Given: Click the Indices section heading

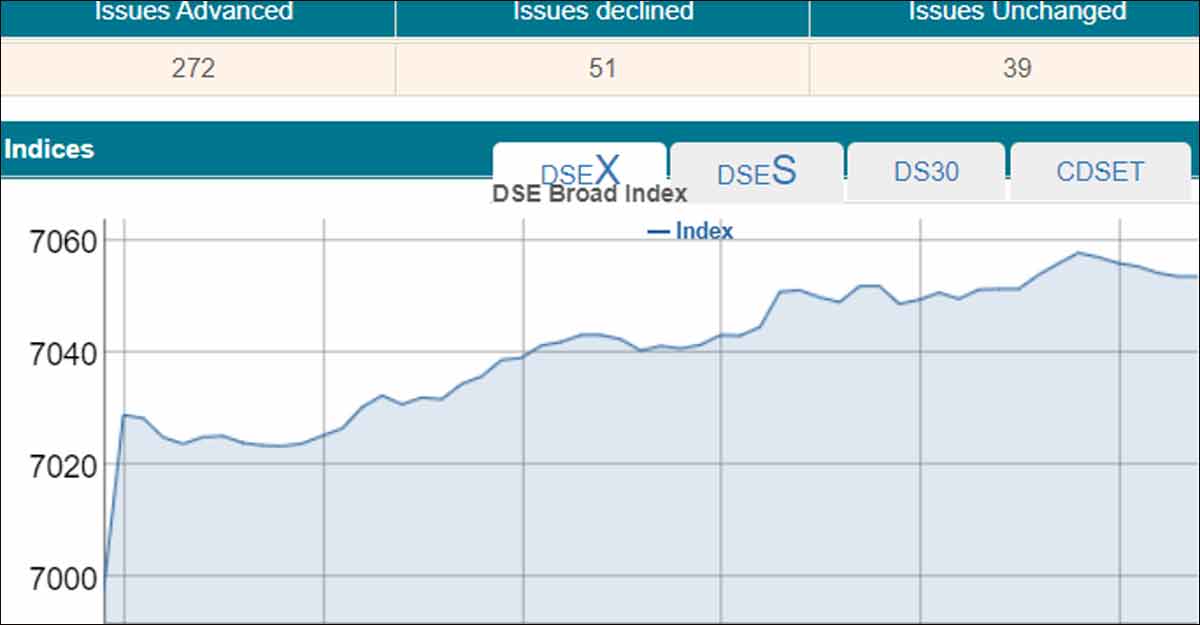Looking at the screenshot, I should tap(49, 150).
